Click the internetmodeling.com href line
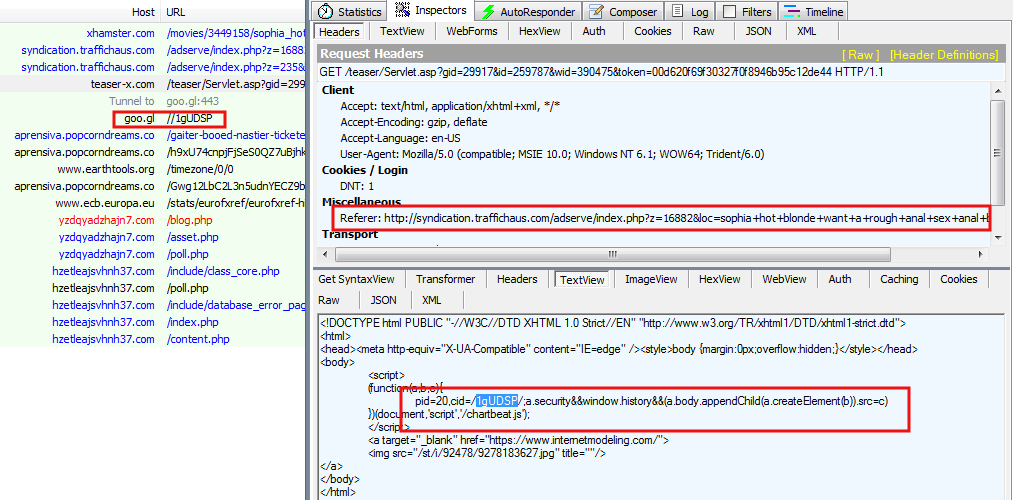1013x500 pixels. pyautogui.click(x=519, y=441)
